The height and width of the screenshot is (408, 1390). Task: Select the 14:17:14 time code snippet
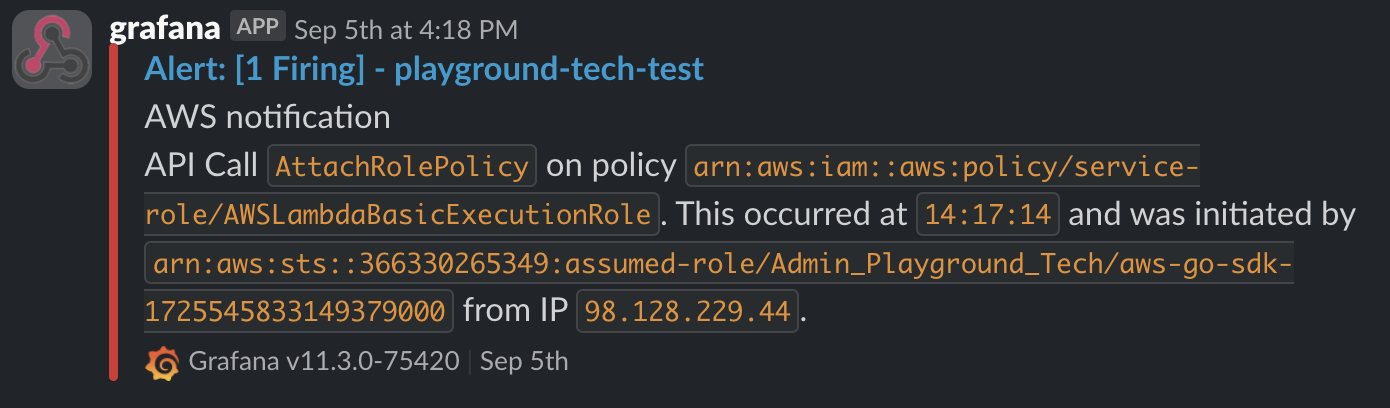point(988,214)
